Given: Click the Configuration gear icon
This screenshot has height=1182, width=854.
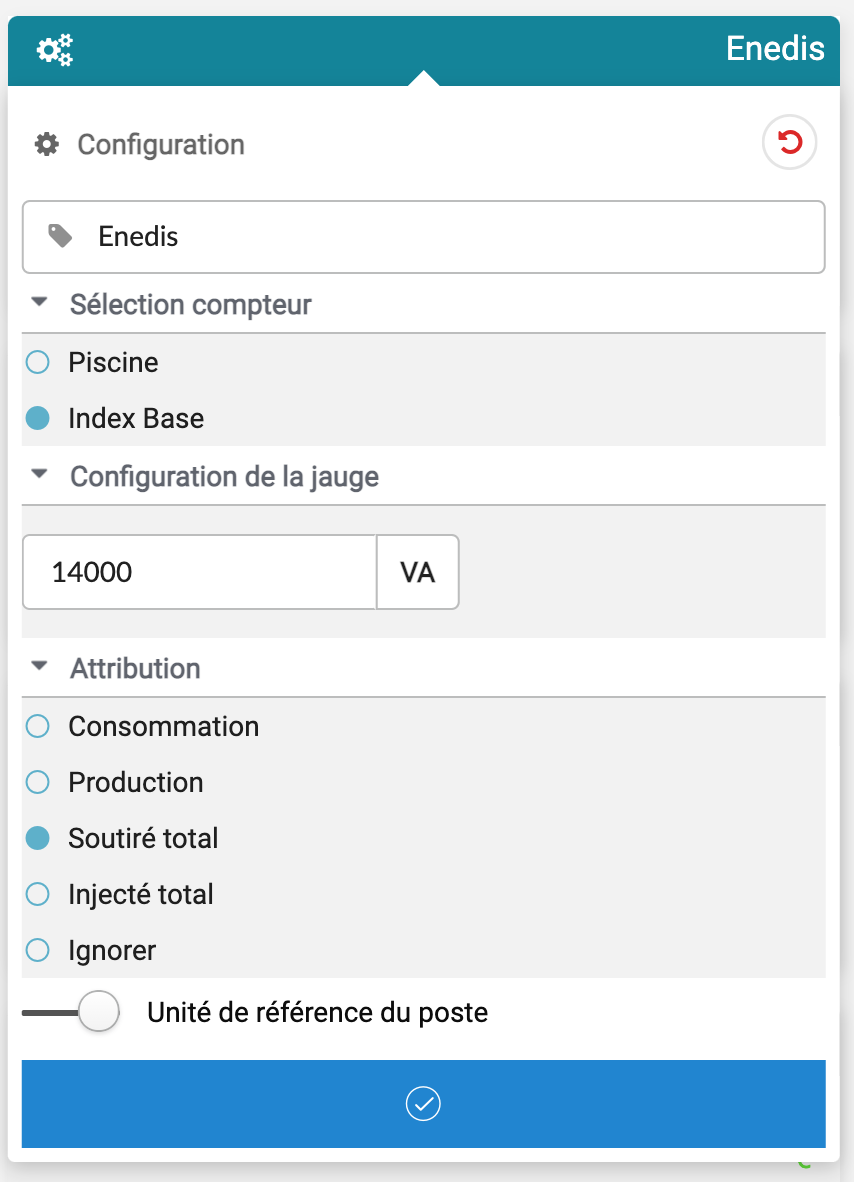Looking at the screenshot, I should (46, 144).
